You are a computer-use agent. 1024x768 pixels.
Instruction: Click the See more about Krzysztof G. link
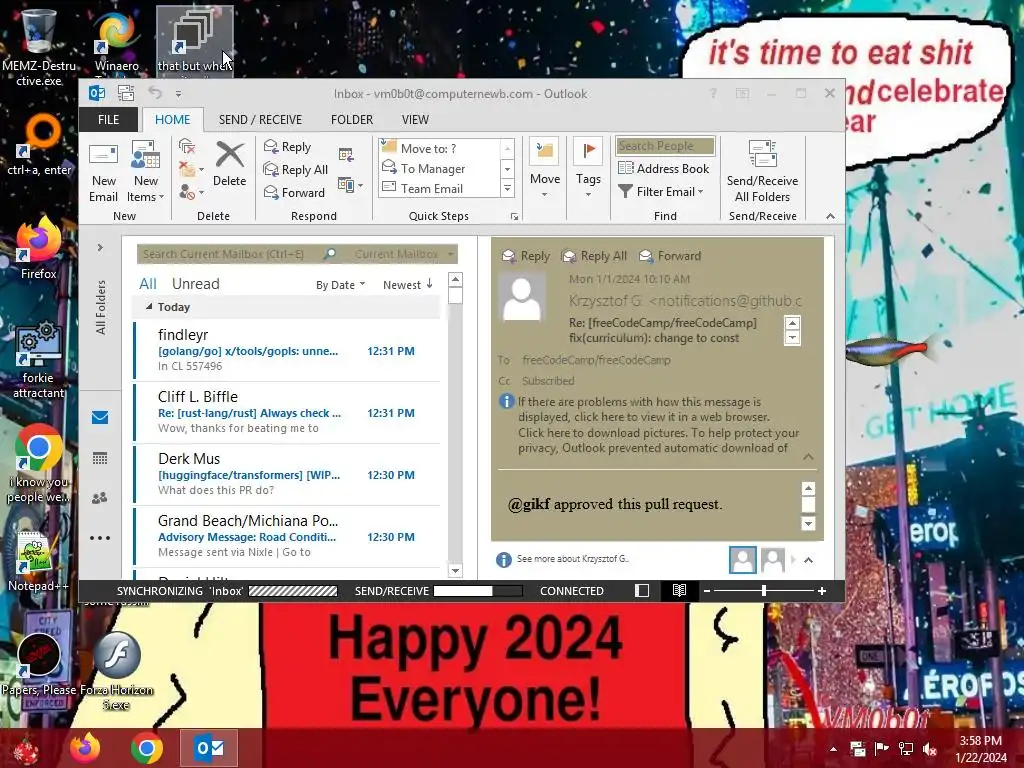[x=573, y=559]
